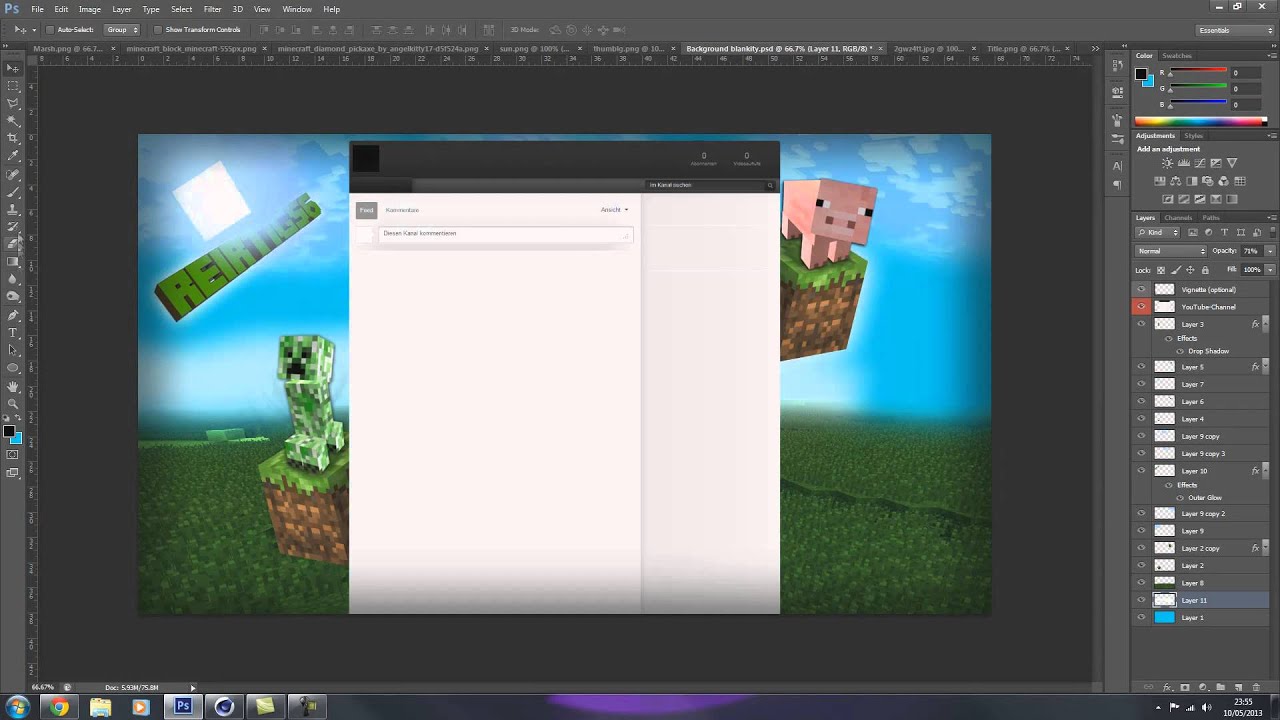
Task: Click the Lock all padlock icon
Action: coord(1205,270)
